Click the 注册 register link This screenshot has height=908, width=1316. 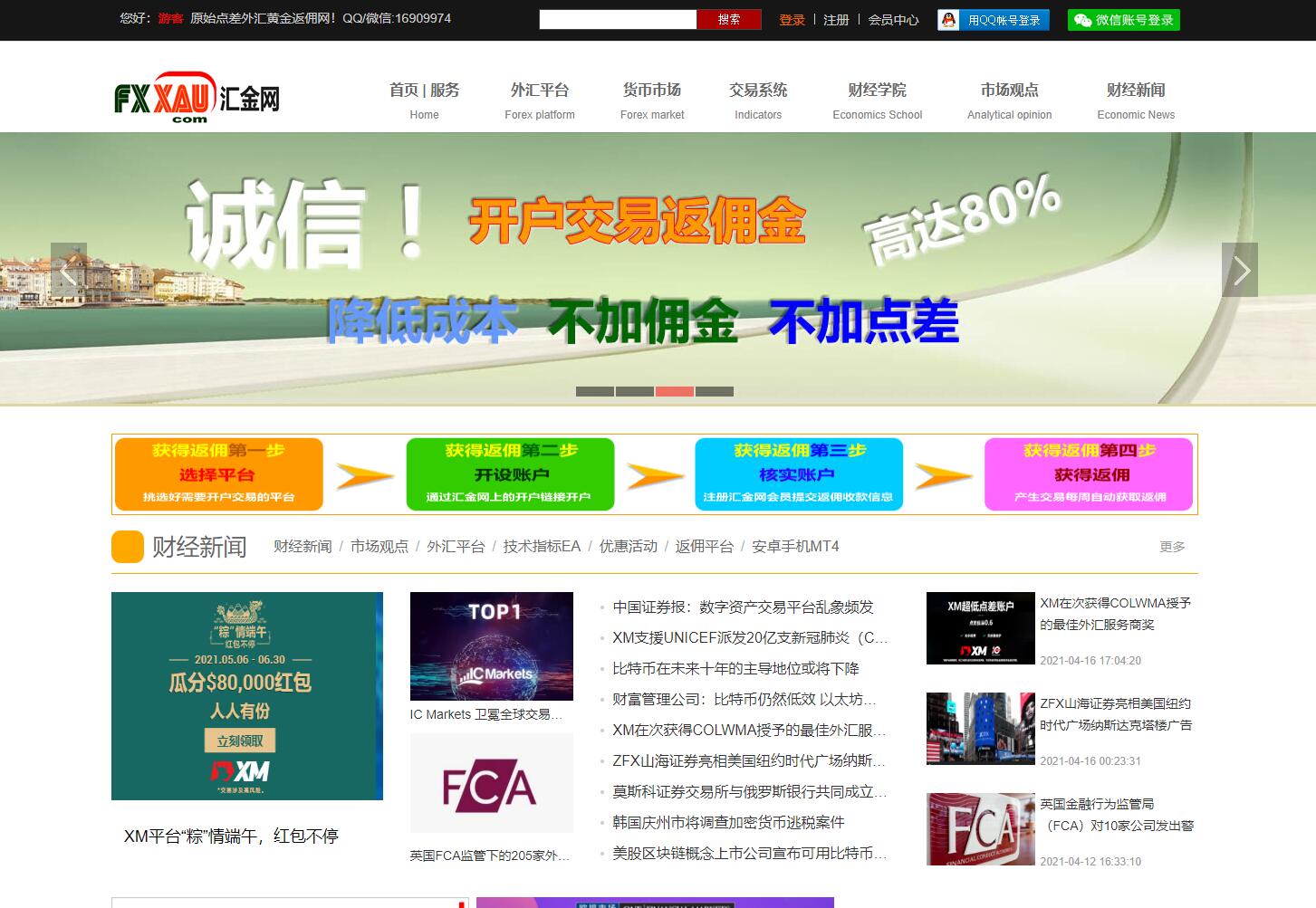(836, 20)
